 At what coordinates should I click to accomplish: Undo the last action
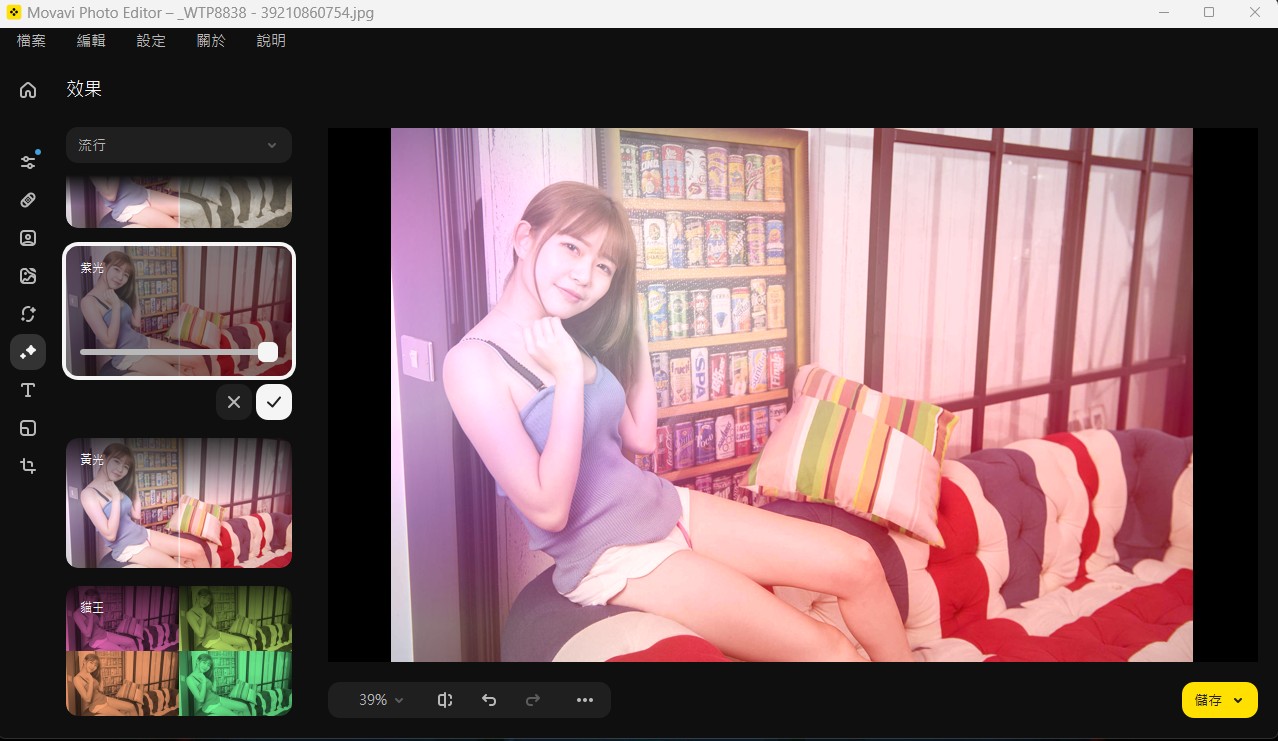click(489, 700)
